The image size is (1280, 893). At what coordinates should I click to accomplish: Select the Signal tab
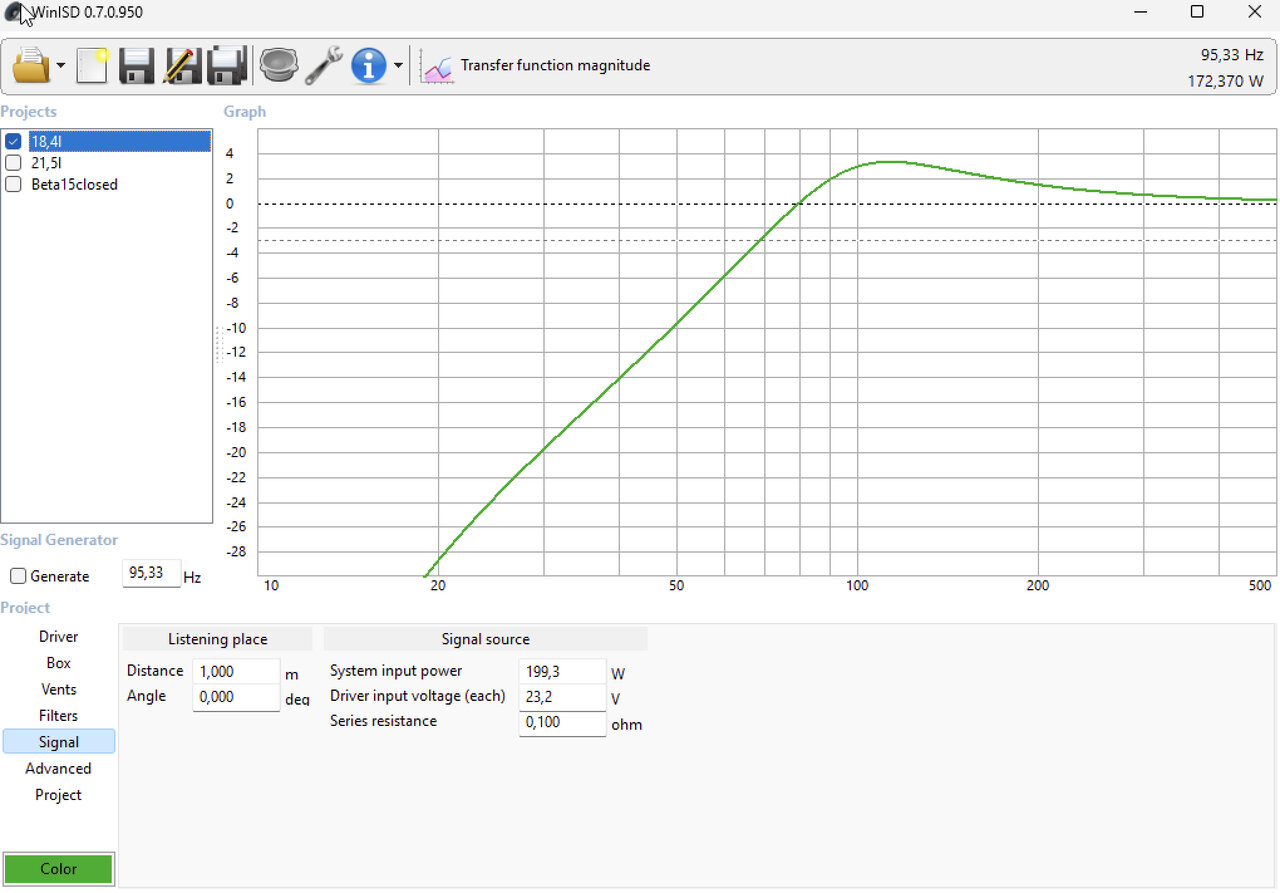pos(58,742)
